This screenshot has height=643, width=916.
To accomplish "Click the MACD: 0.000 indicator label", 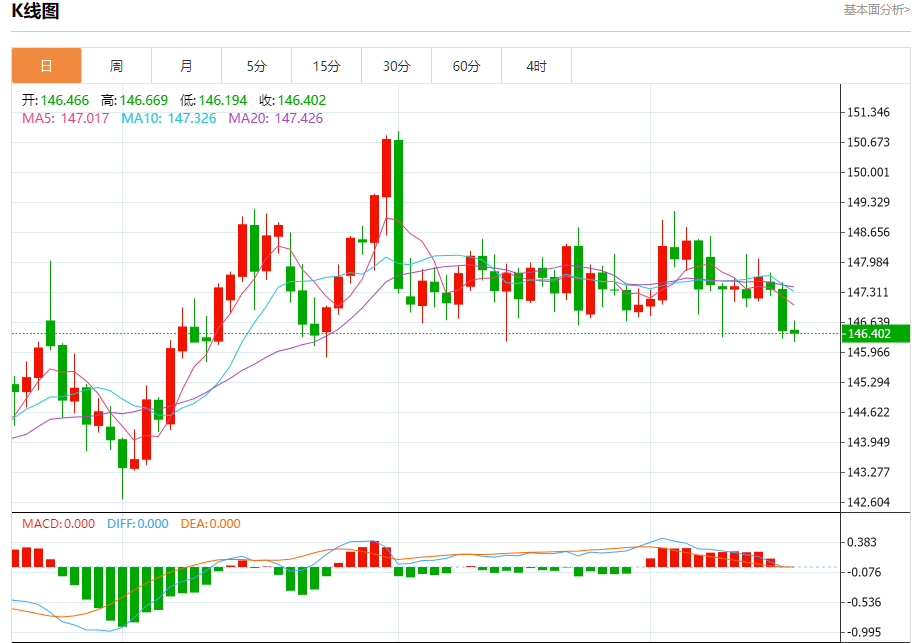I will (x=59, y=523).
